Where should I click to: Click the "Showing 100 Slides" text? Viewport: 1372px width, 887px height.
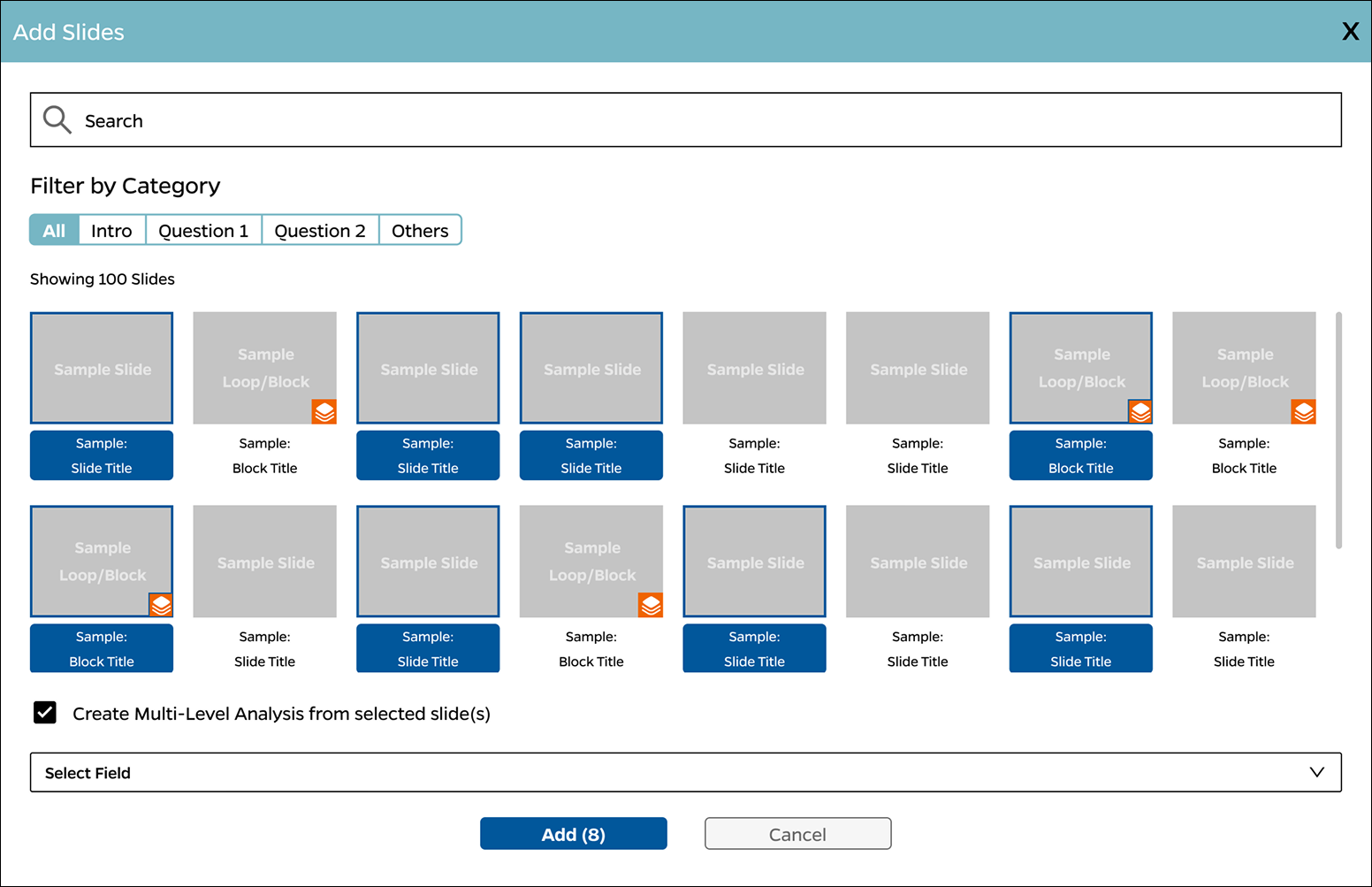tap(103, 279)
